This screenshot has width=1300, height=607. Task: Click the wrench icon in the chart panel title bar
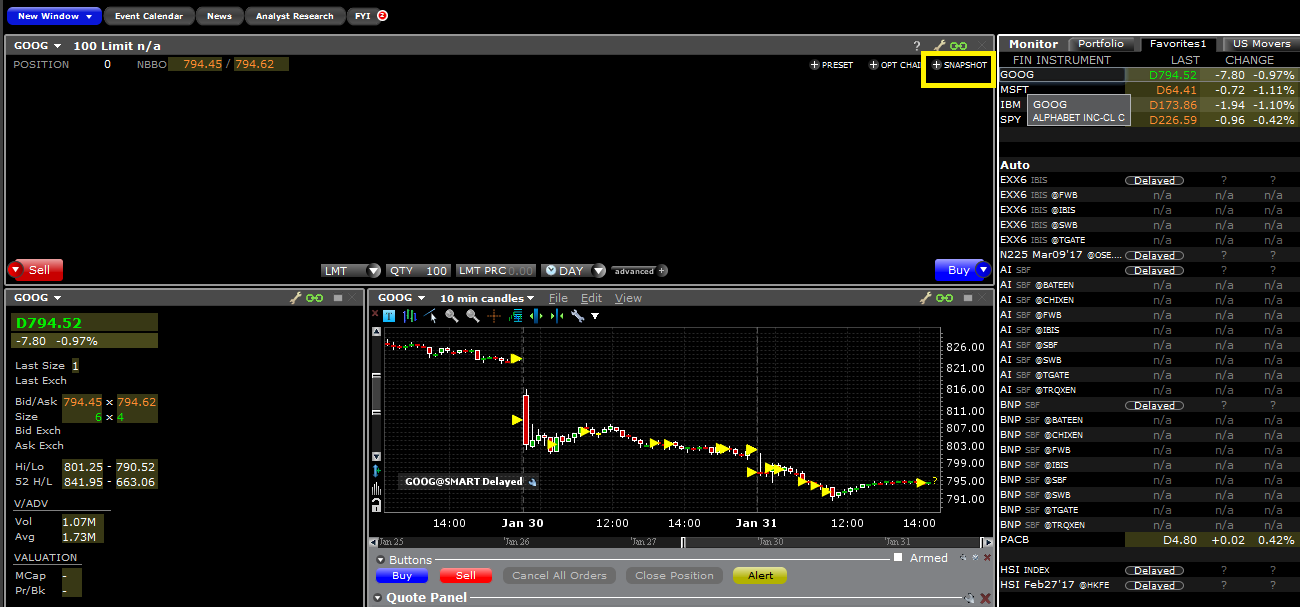click(x=925, y=298)
